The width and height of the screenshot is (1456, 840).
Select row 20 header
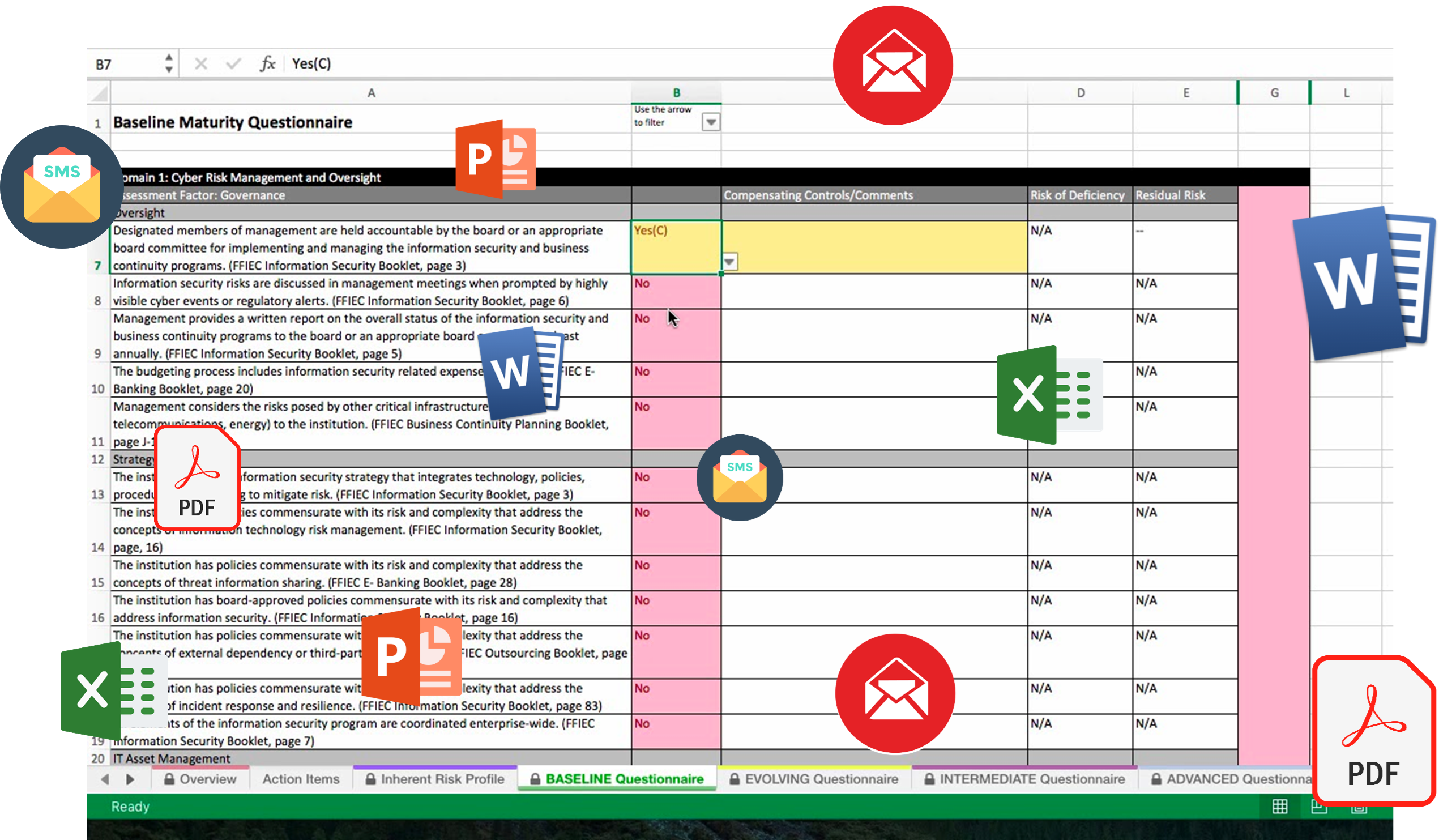(x=98, y=758)
